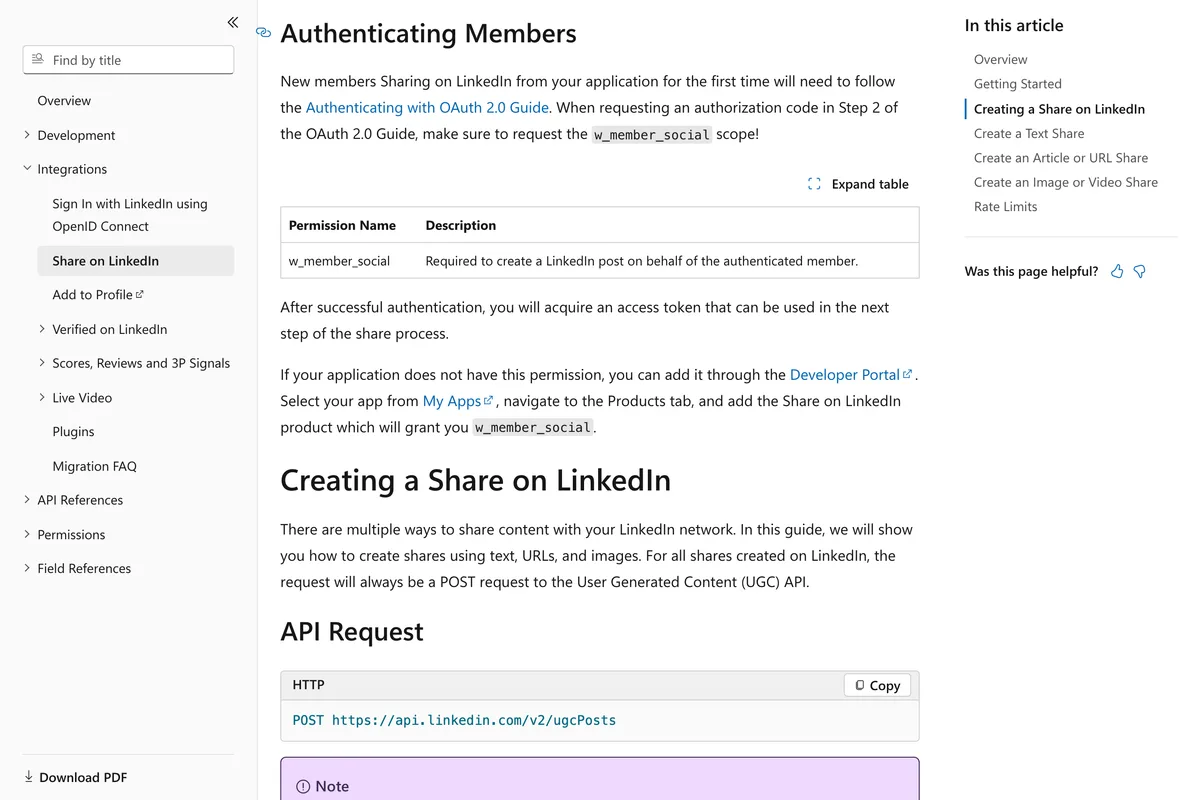Expand the Verified on LinkedIn node
This screenshot has height=800, width=1200.
point(42,329)
